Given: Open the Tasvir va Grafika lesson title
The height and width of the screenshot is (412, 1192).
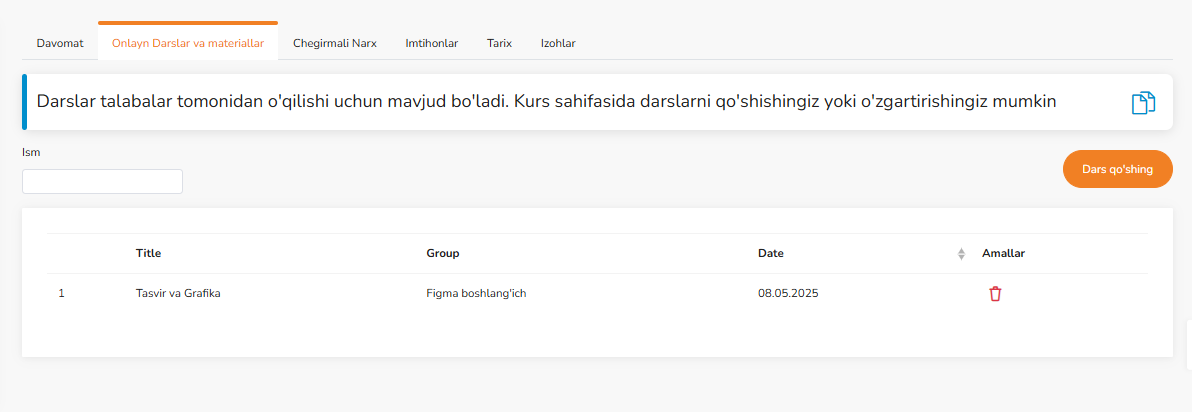Looking at the screenshot, I should (178, 294).
